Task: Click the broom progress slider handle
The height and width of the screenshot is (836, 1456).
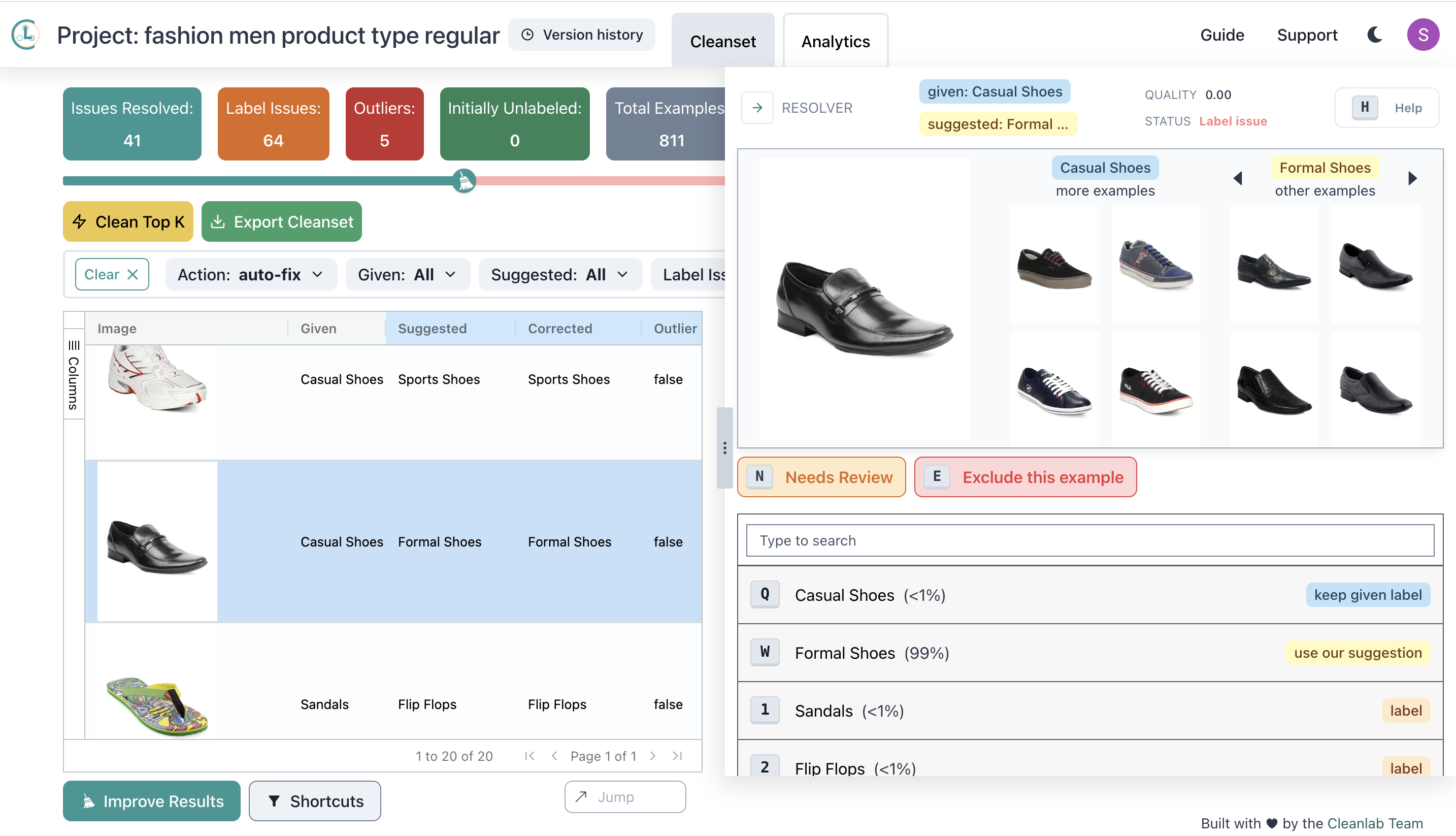Action: (464, 181)
